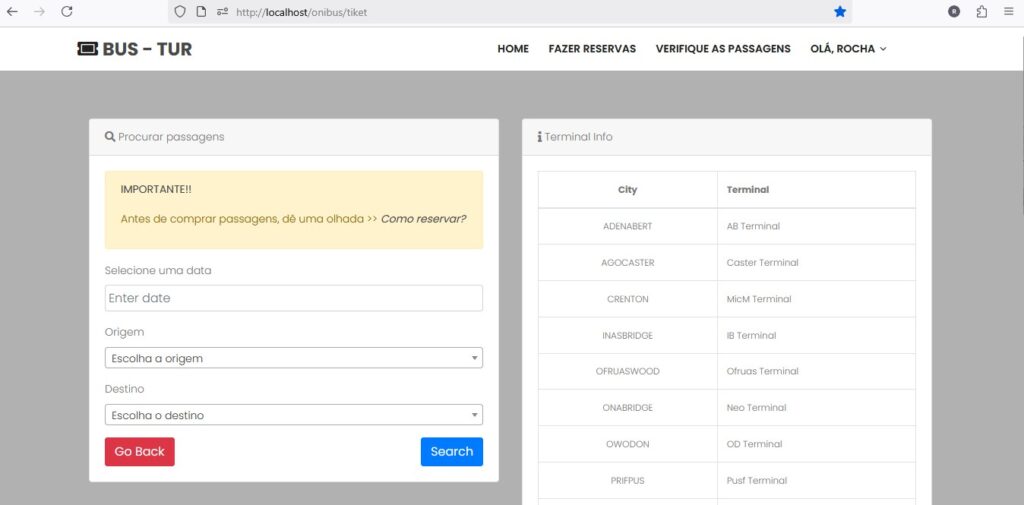Open site permissions icon in address bar
The image size is (1024, 505).
222,12
